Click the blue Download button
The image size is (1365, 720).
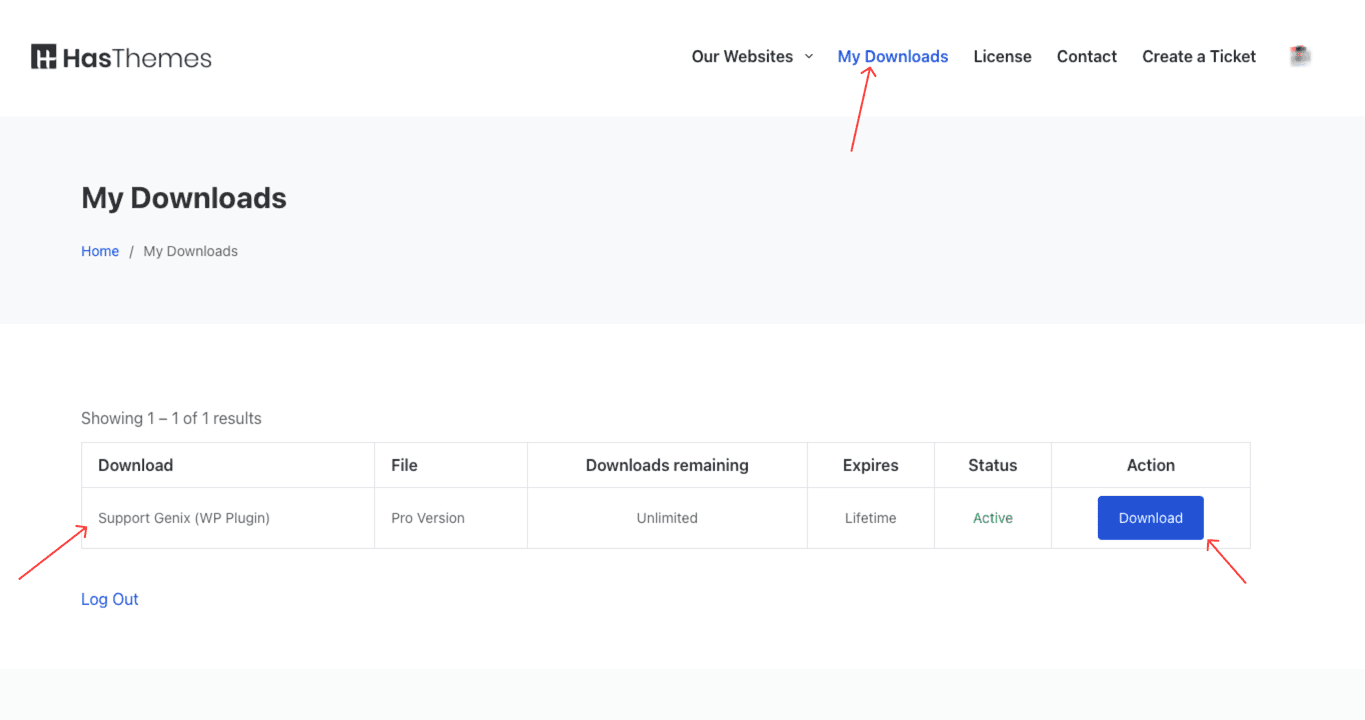pos(1150,517)
